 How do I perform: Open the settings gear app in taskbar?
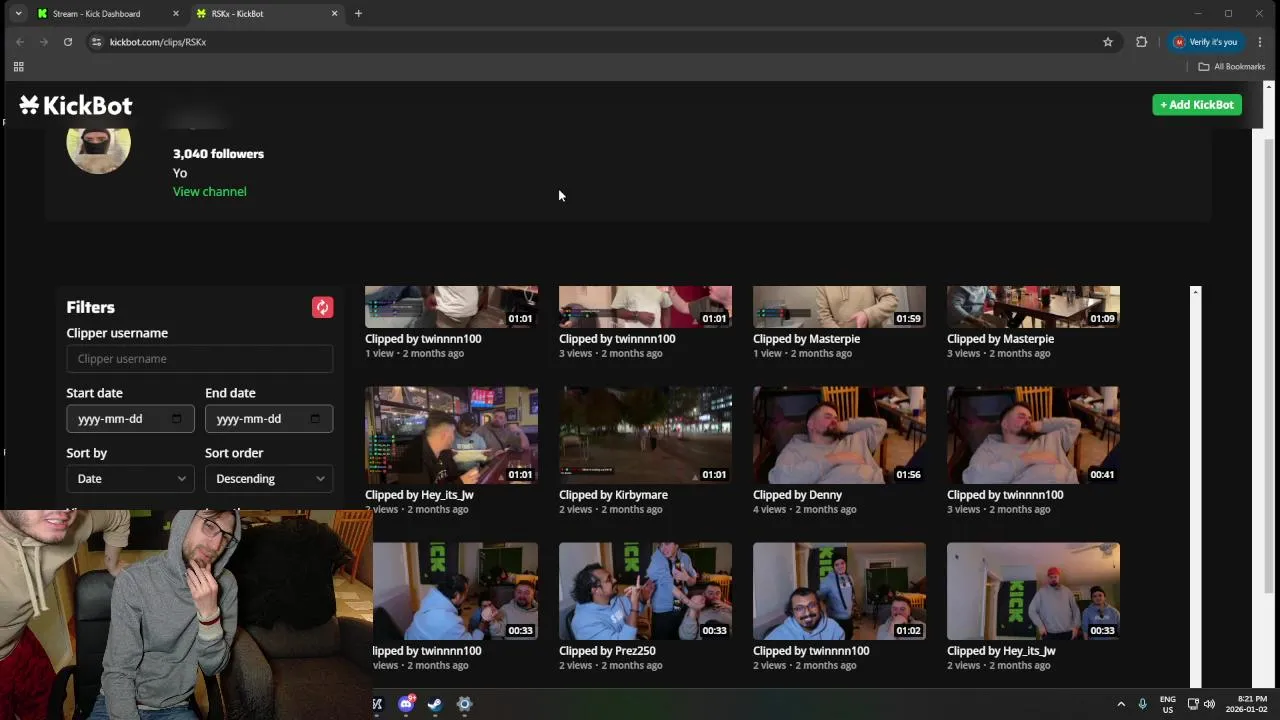464,704
